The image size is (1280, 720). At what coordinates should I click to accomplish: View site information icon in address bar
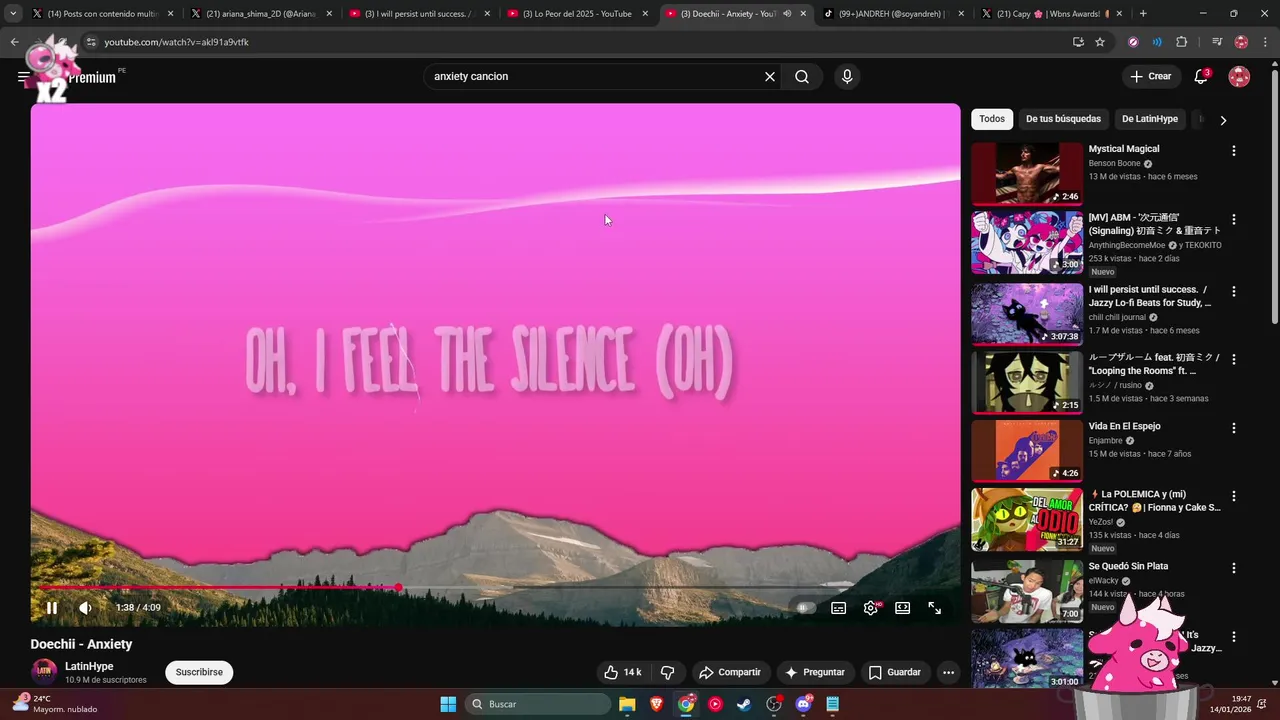coord(91,42)
